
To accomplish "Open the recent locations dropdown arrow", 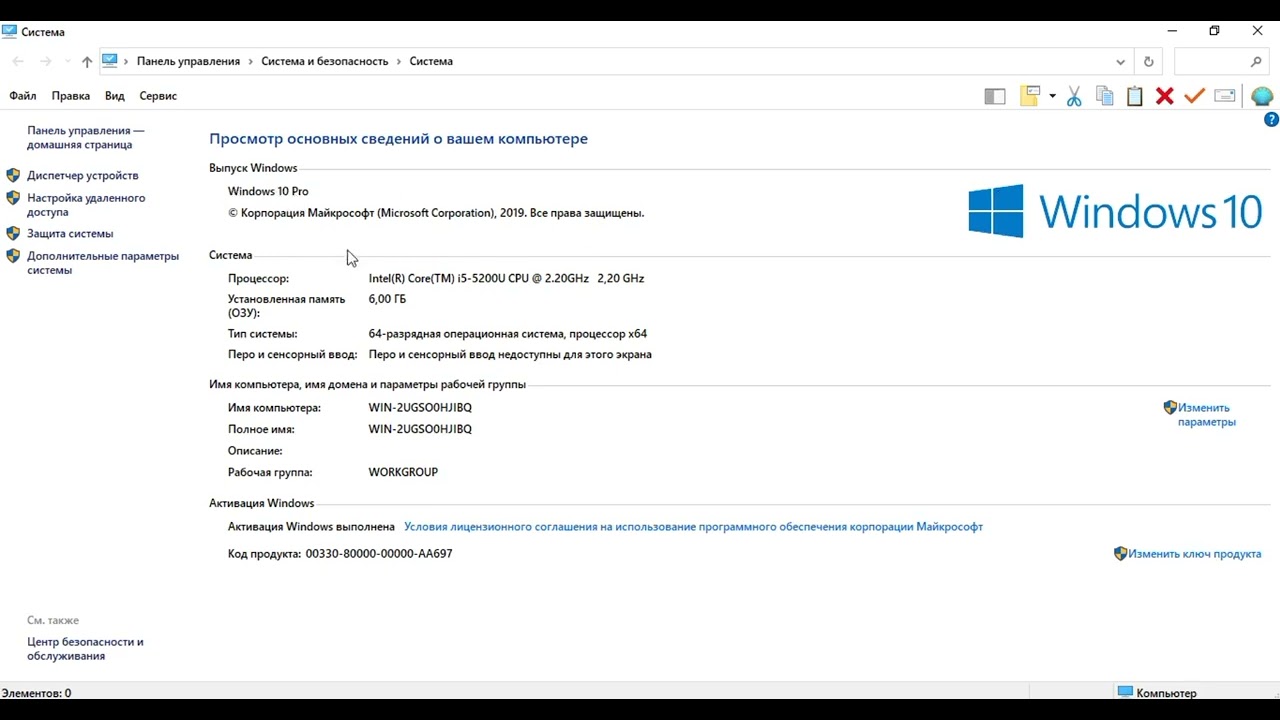I will pyautogui.click(x=68, y=62).
